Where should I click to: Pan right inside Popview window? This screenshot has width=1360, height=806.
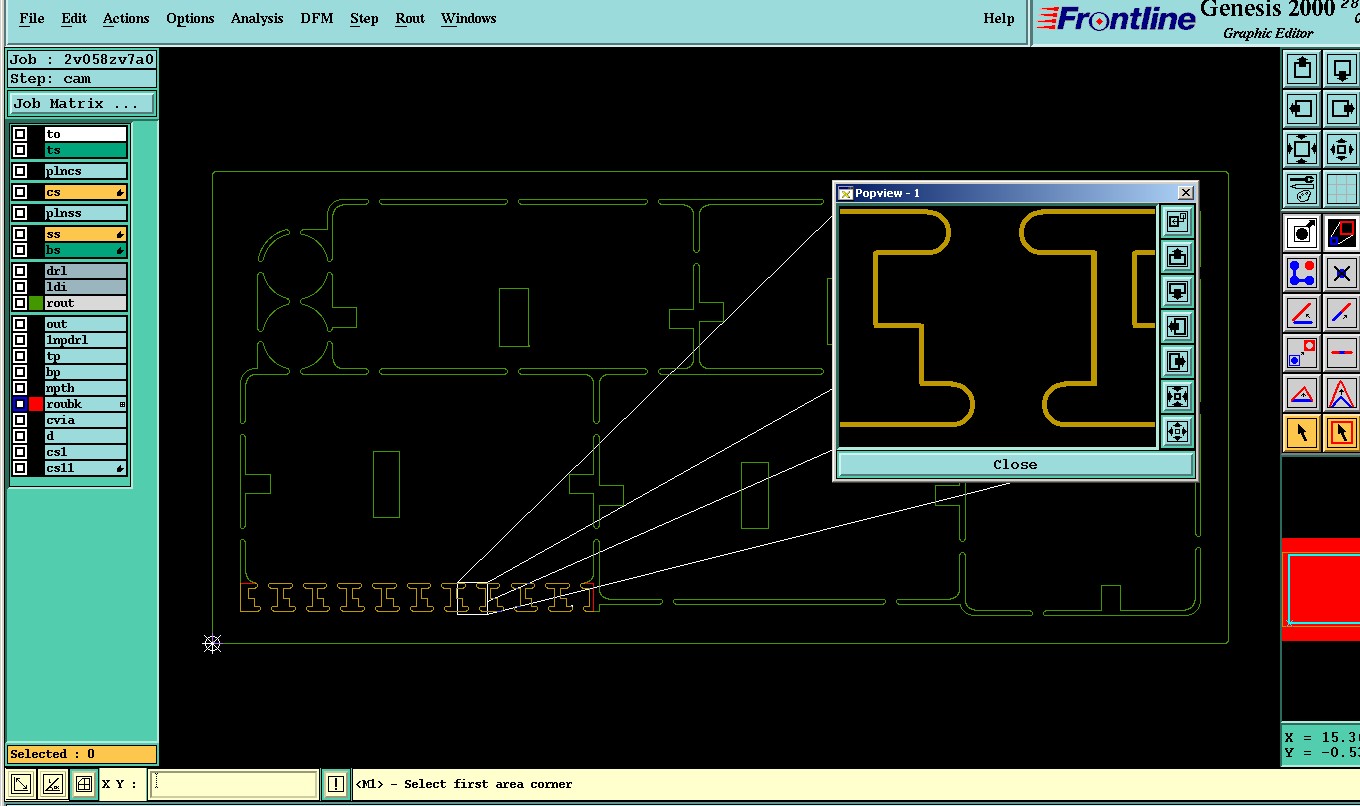point(1177,362)
